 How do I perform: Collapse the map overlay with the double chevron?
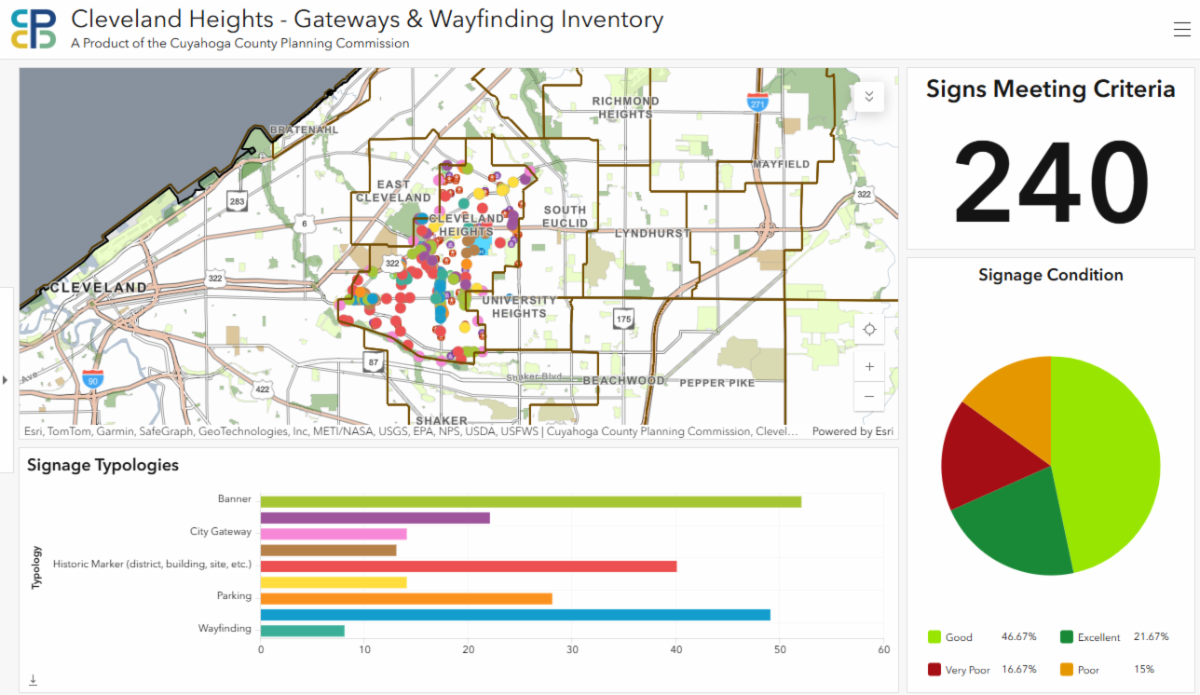869,96
